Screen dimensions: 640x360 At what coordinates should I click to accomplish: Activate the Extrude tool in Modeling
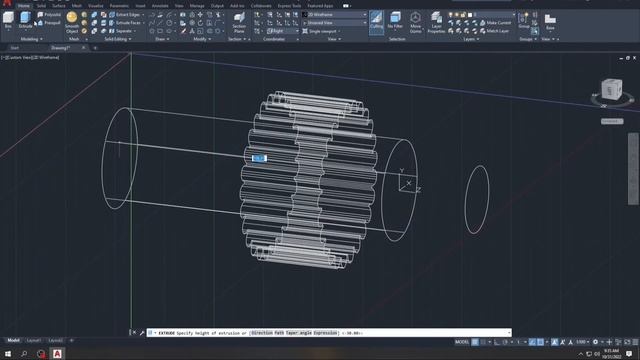tap(25, 20)
